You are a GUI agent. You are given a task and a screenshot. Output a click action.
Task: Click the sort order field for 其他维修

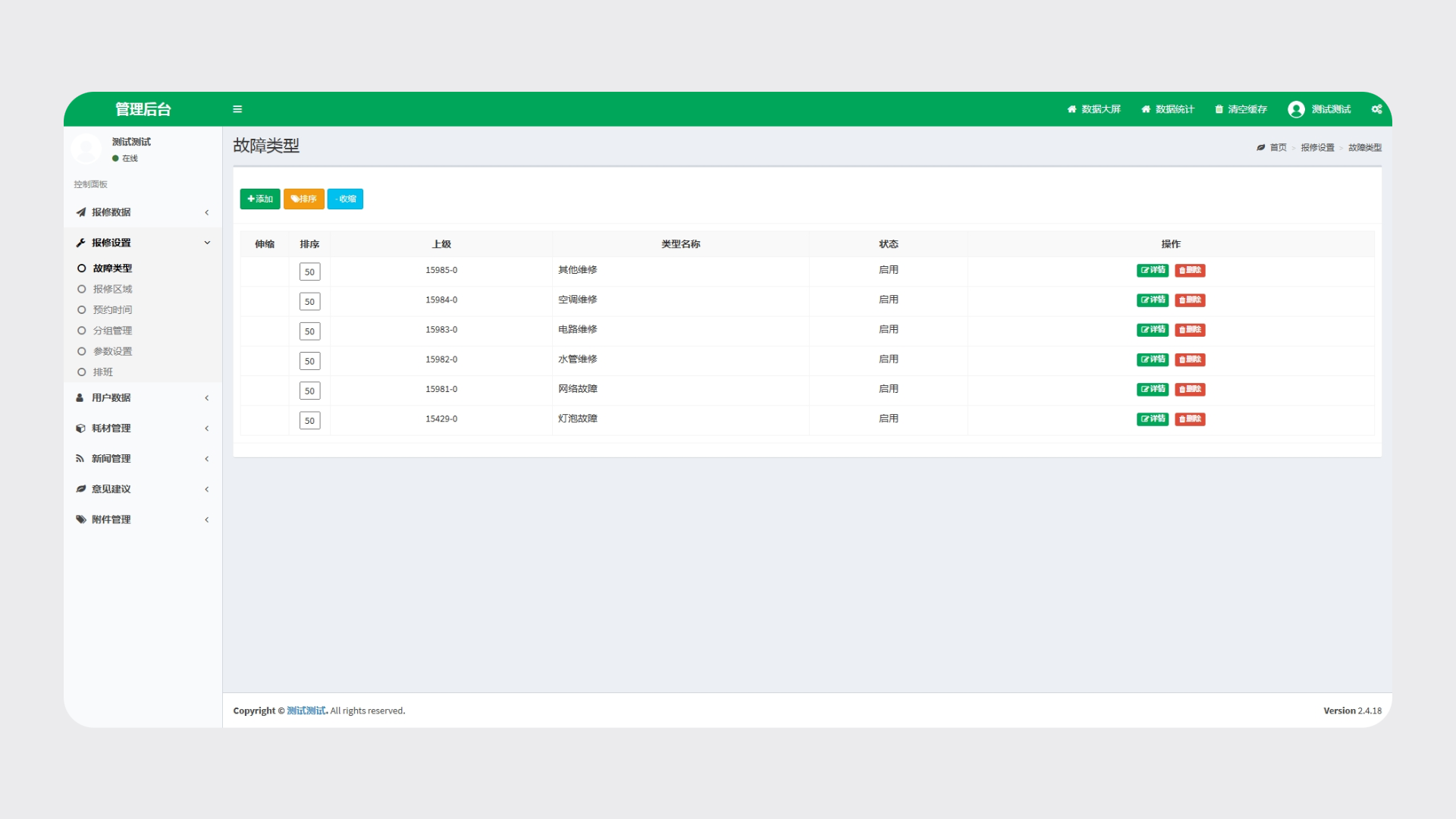point(309,271)
